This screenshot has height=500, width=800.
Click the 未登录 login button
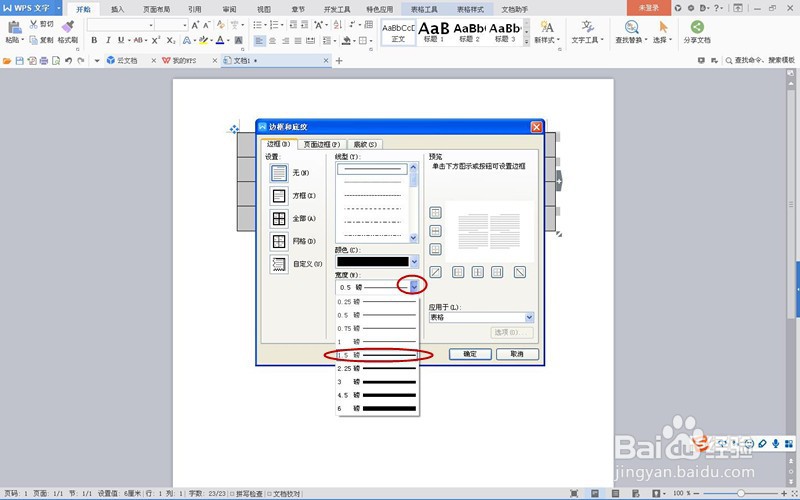(x=648, y=8)
